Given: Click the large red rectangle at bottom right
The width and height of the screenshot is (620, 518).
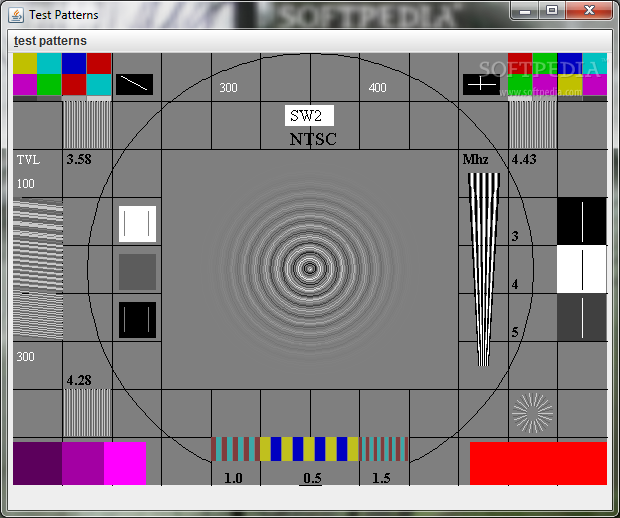Looking at the screenshot, I should (x=538, y=463).
